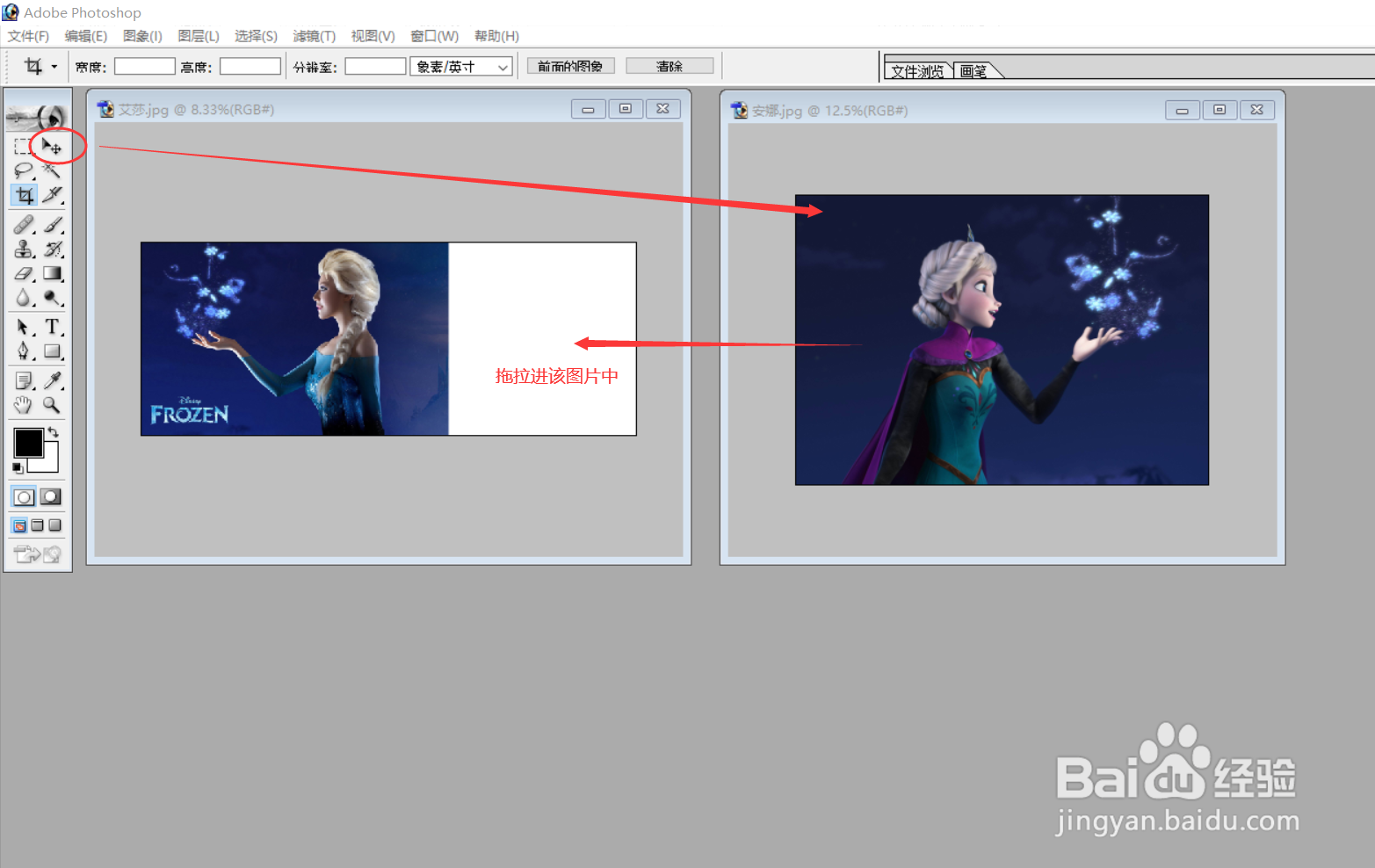The image size is (1375, 868).
Task: Select the Lasso tool
Action: pyautogui.click(x=24, y=170)
